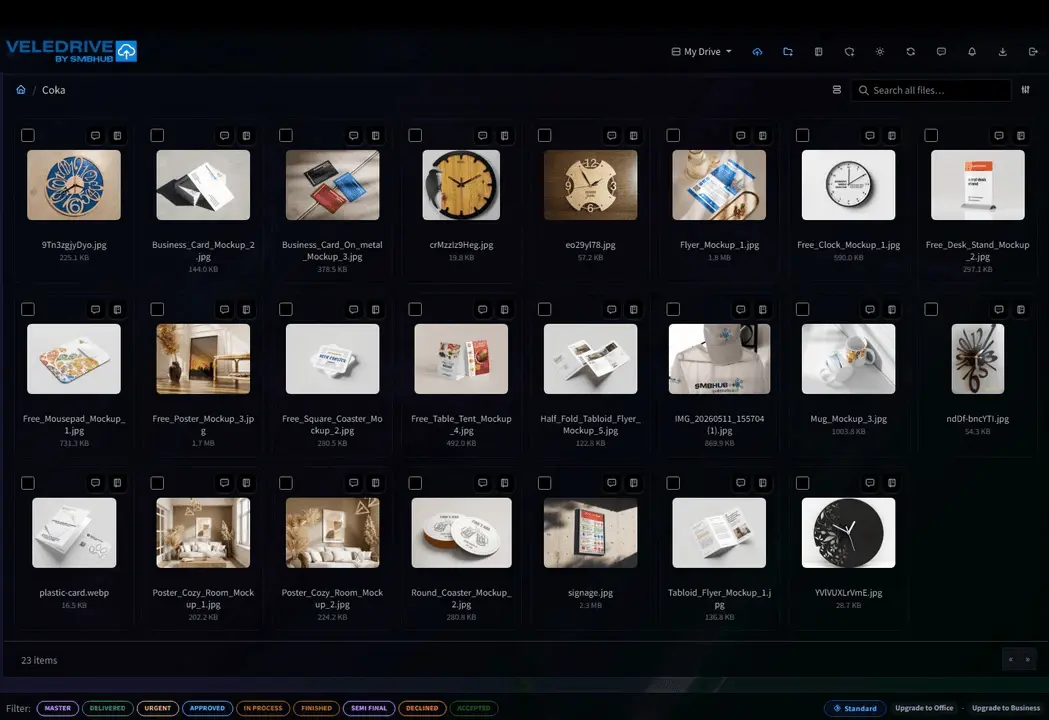The height and width of the screenshot is (720, 1049).
Task: Check the IMG_20260511_155704 (1).jpg box
Action: [674, 309]
